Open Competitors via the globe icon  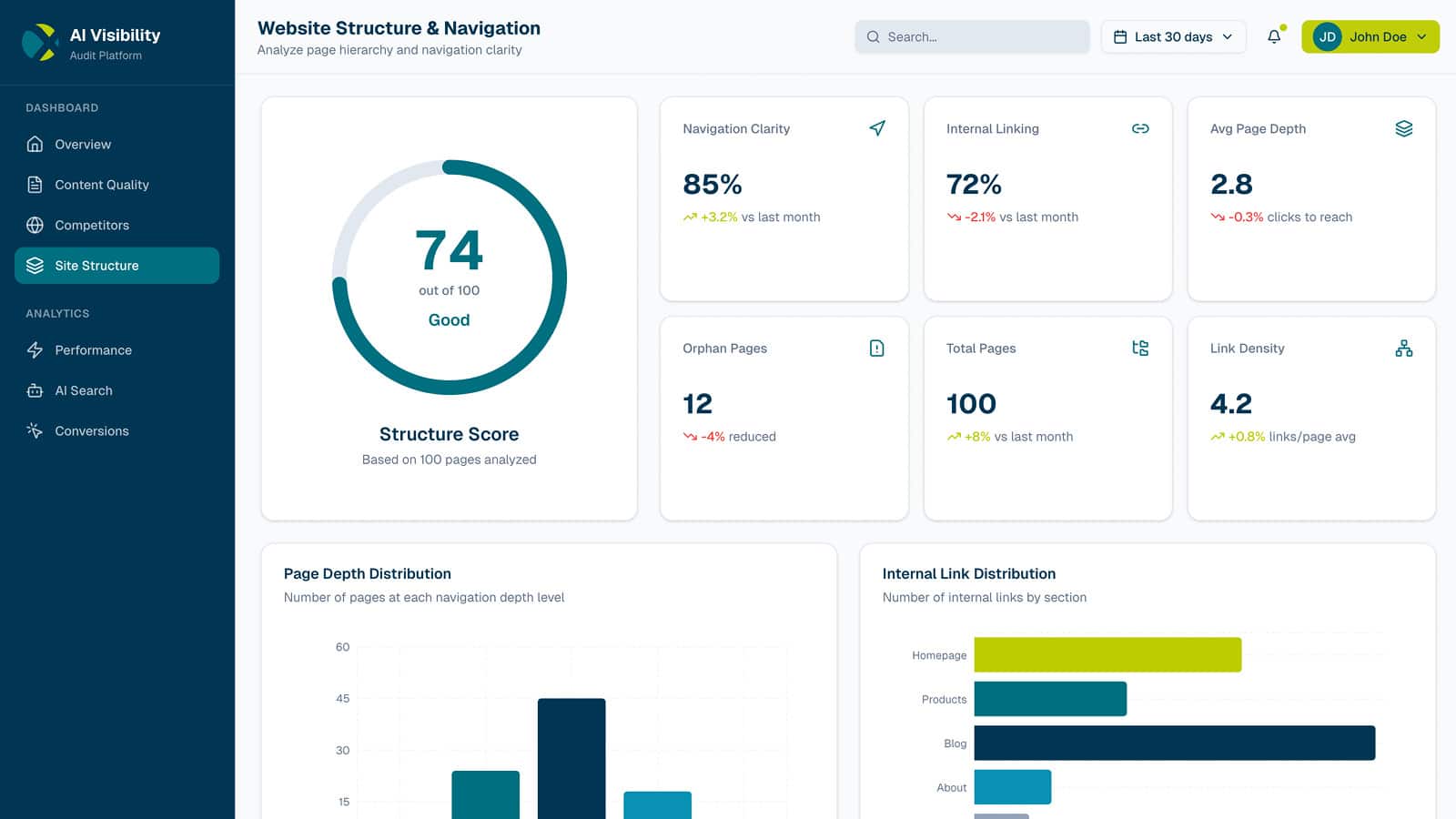pos(34,225)
